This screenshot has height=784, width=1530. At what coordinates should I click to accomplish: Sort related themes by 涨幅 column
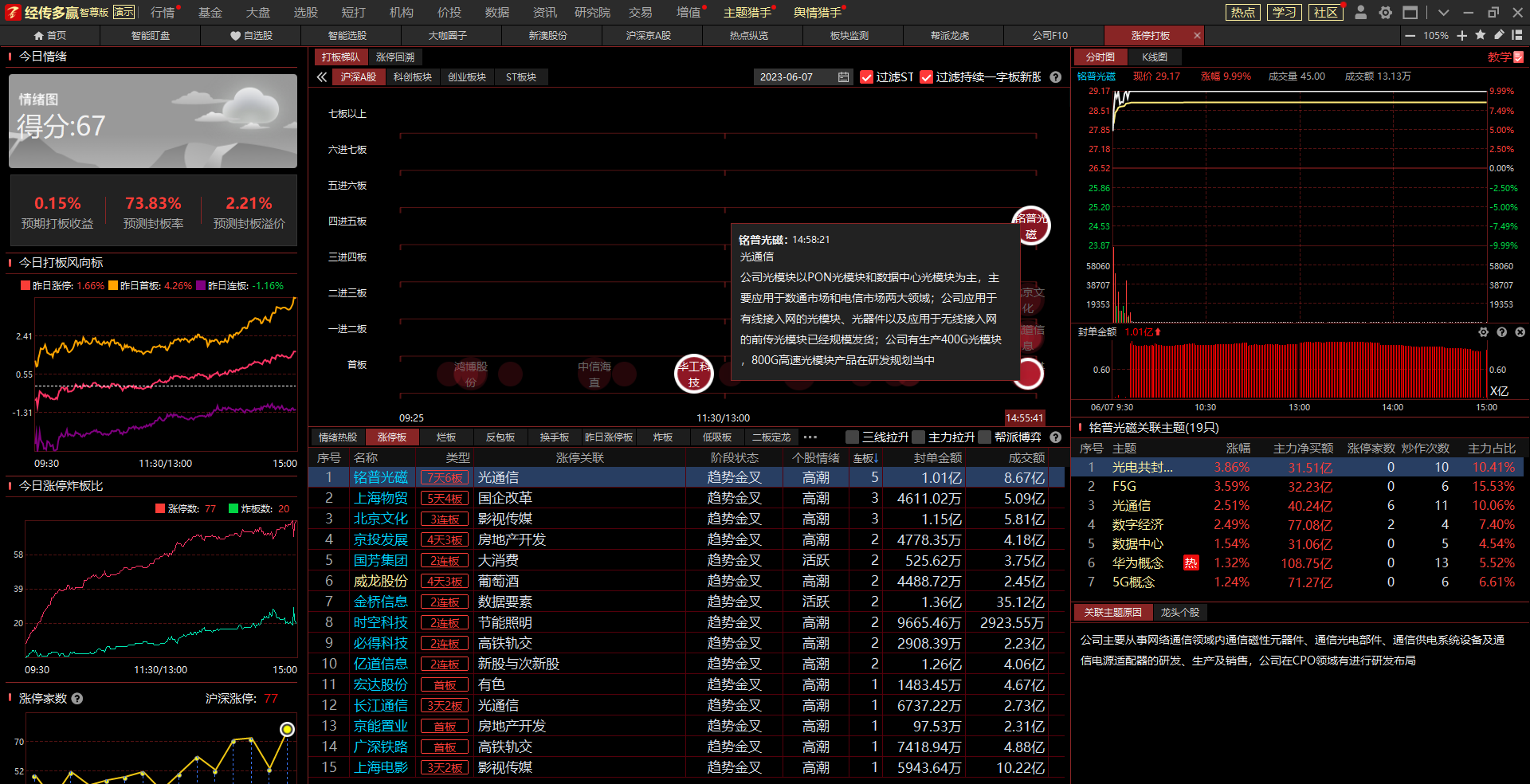[1238, 449]
